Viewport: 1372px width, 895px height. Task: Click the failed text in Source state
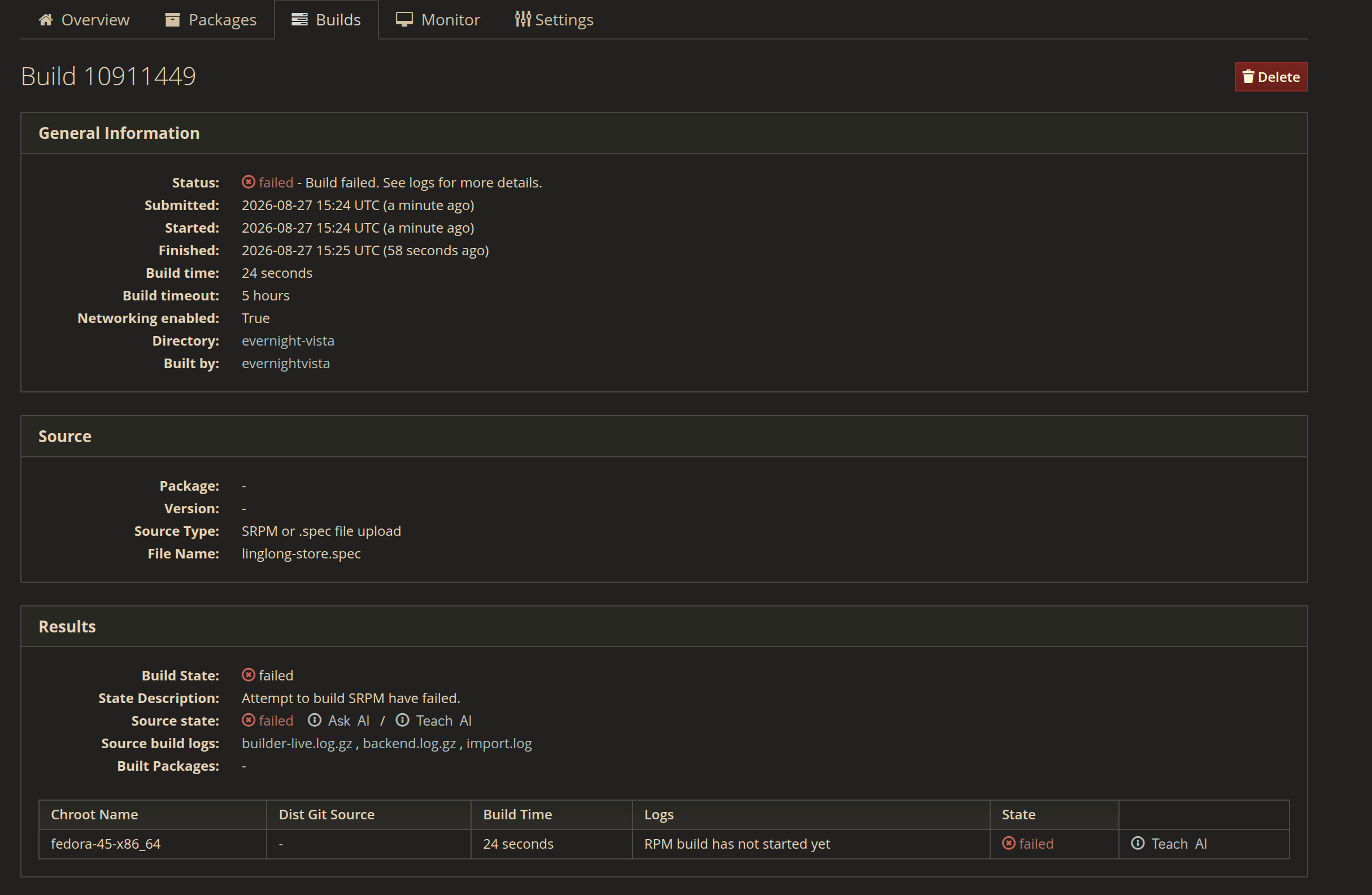pos(276,721)
